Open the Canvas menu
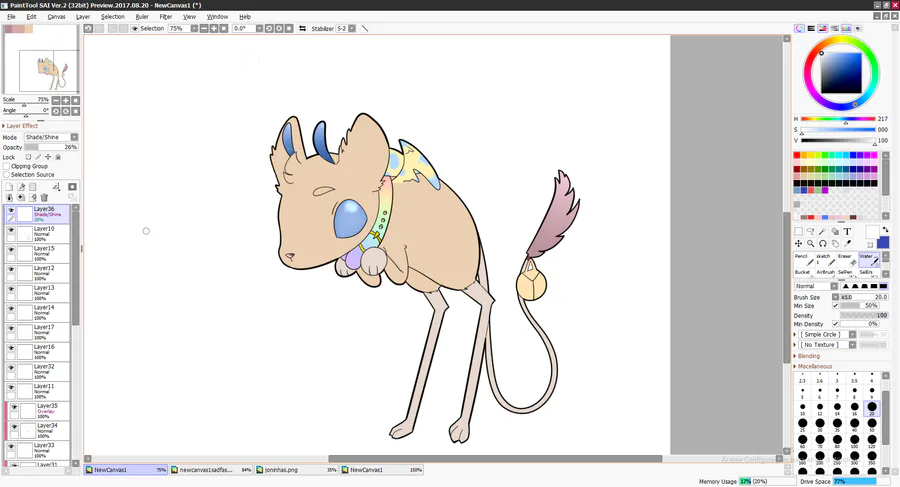Screen dimensions: 900x487 coord(56,17)
